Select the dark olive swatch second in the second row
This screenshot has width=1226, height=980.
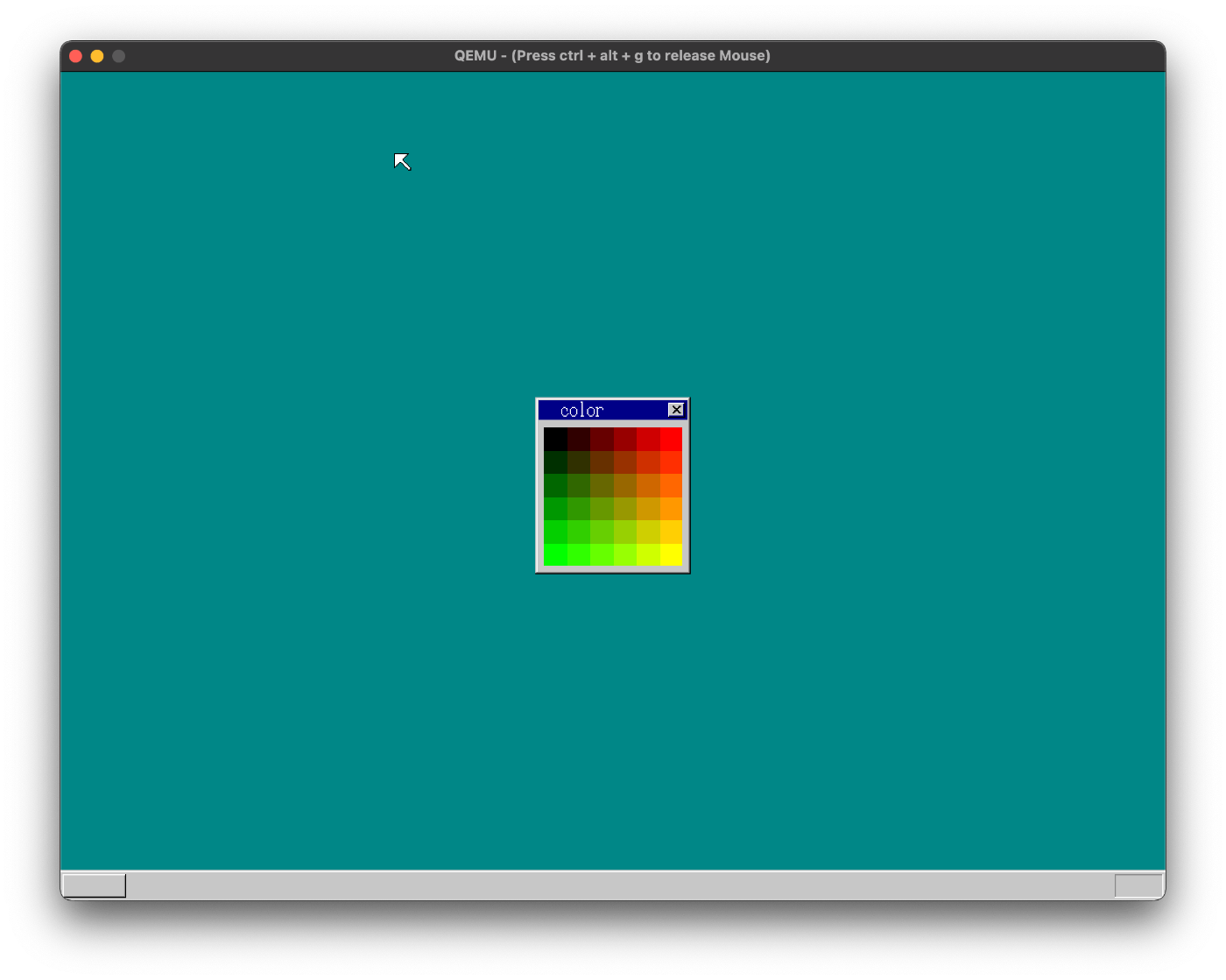coord(579,462)
